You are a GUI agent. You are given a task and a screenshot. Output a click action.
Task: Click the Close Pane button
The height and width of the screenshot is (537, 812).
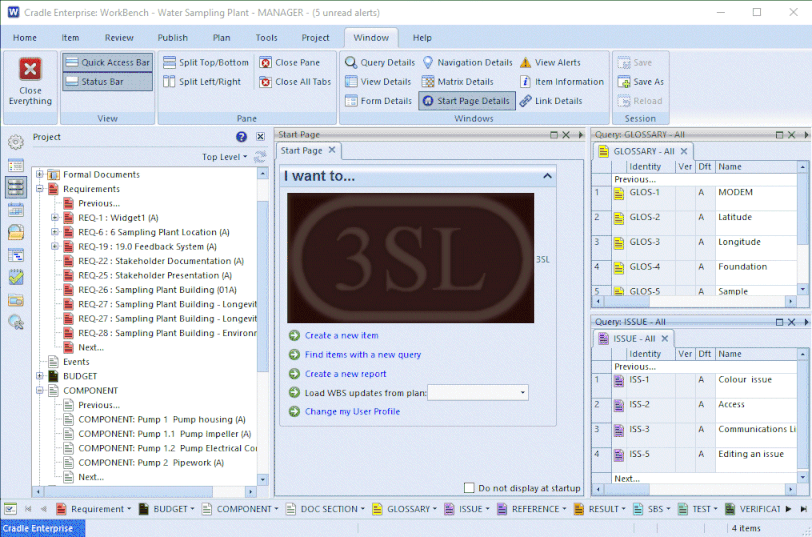(x=289, y=63)
